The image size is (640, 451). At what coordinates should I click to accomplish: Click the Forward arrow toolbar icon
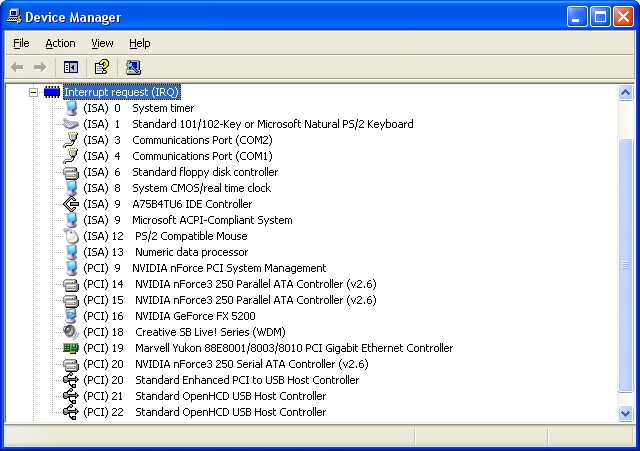40,67
